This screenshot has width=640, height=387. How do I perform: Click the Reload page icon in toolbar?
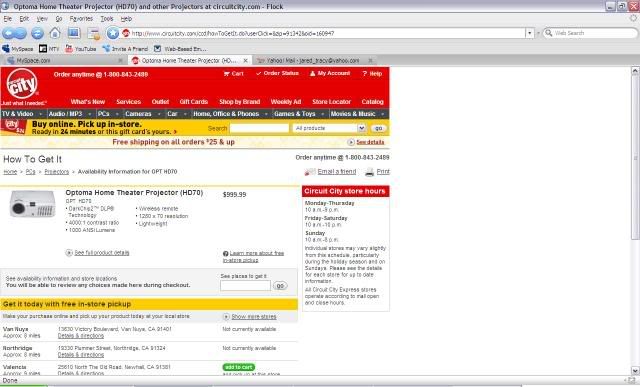(x=38, y=33)
